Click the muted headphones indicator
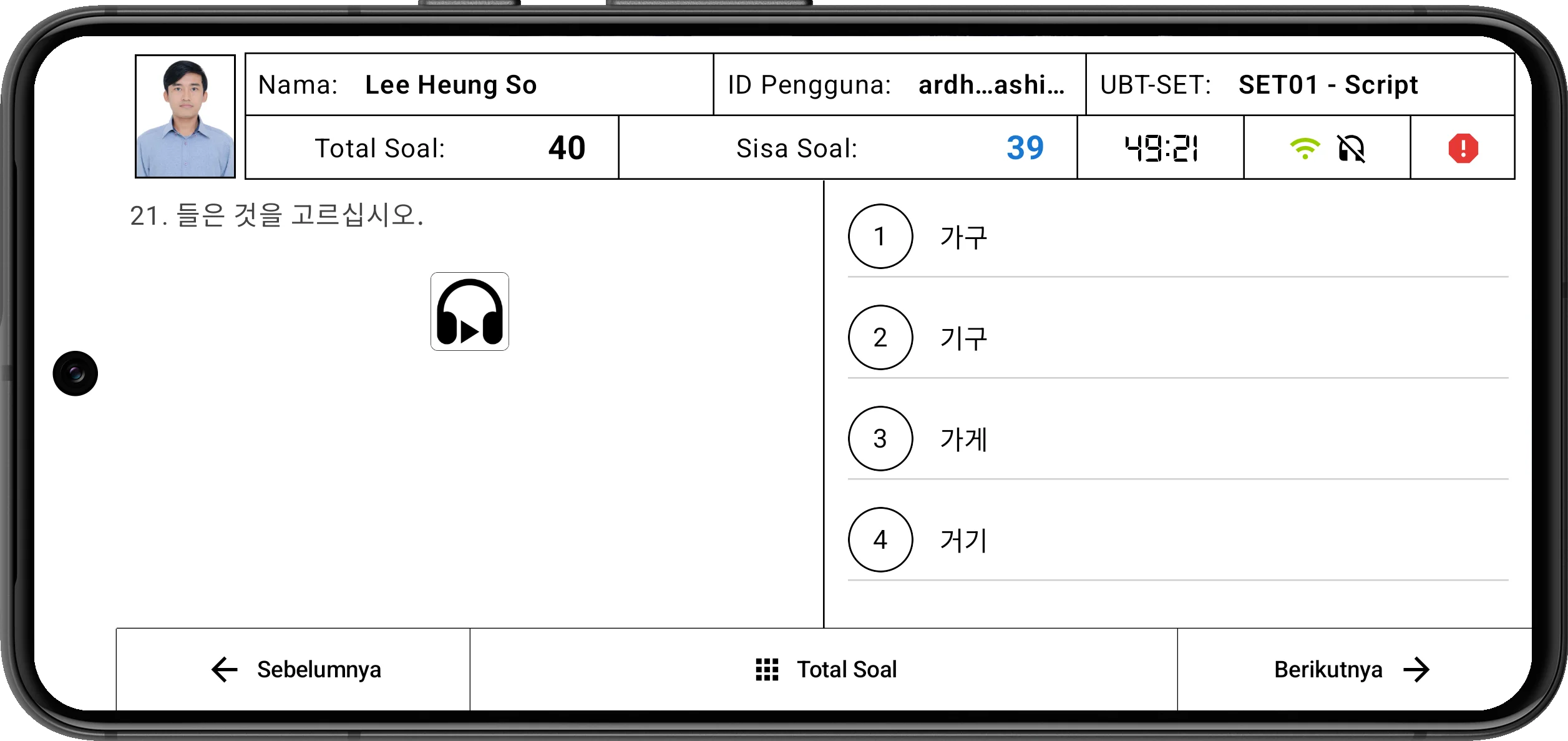The height and width of the screenshot is (741, 1568). click(1351, 149)
